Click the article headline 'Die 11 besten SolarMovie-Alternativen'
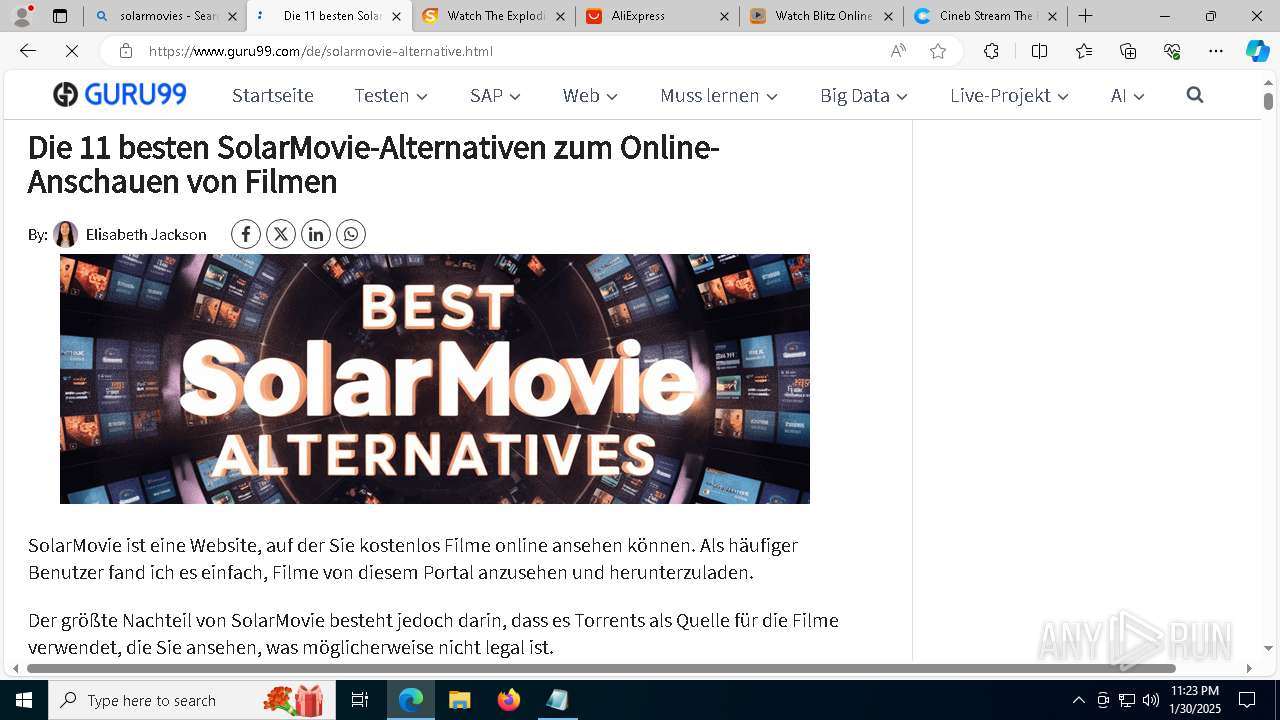The height and width of the screenshot is (720, 1280). (x=373, y=164)
